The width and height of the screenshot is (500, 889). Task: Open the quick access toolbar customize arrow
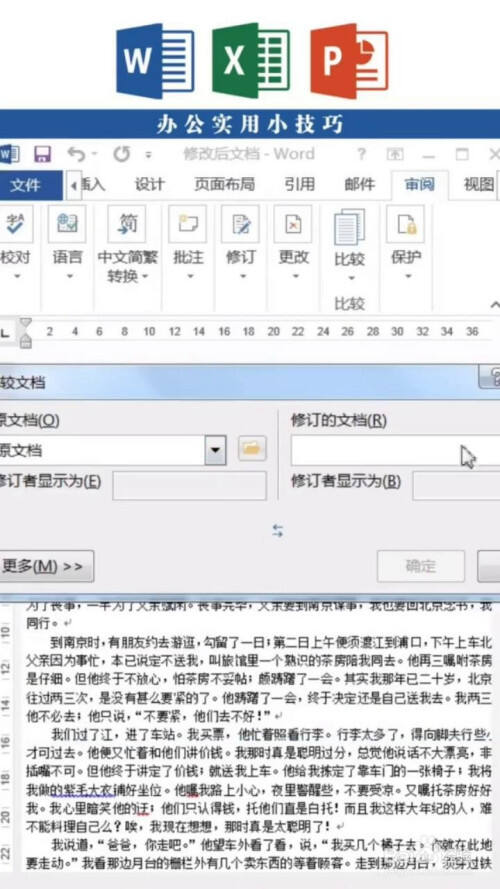pos(149,155)
